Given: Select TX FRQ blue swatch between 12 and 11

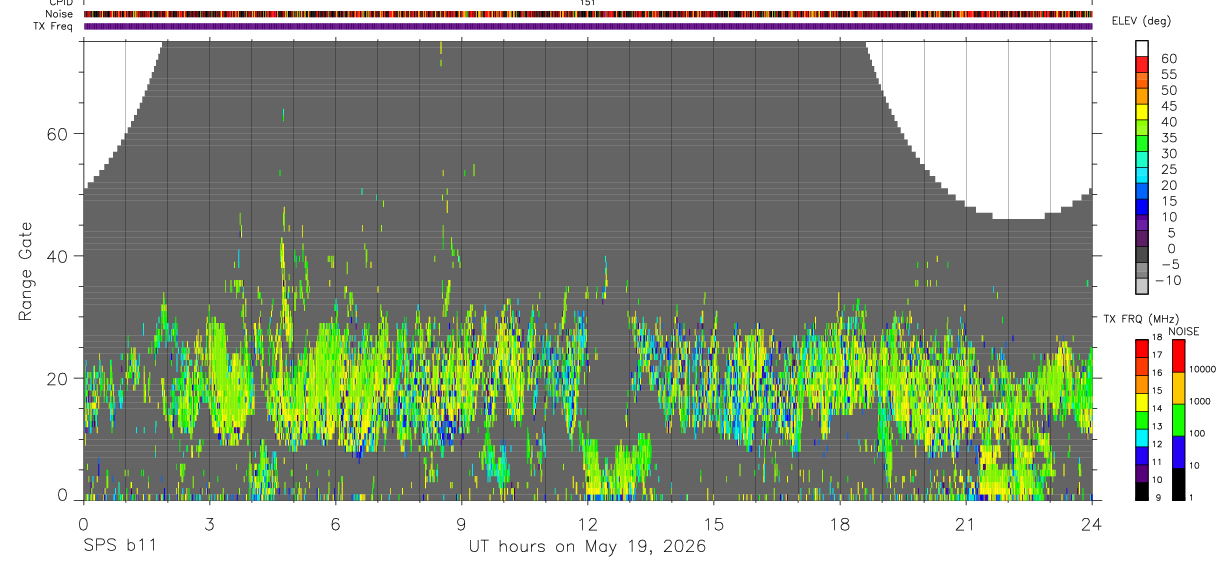Looking at the screenshot, I should (x=1142, y=455).
